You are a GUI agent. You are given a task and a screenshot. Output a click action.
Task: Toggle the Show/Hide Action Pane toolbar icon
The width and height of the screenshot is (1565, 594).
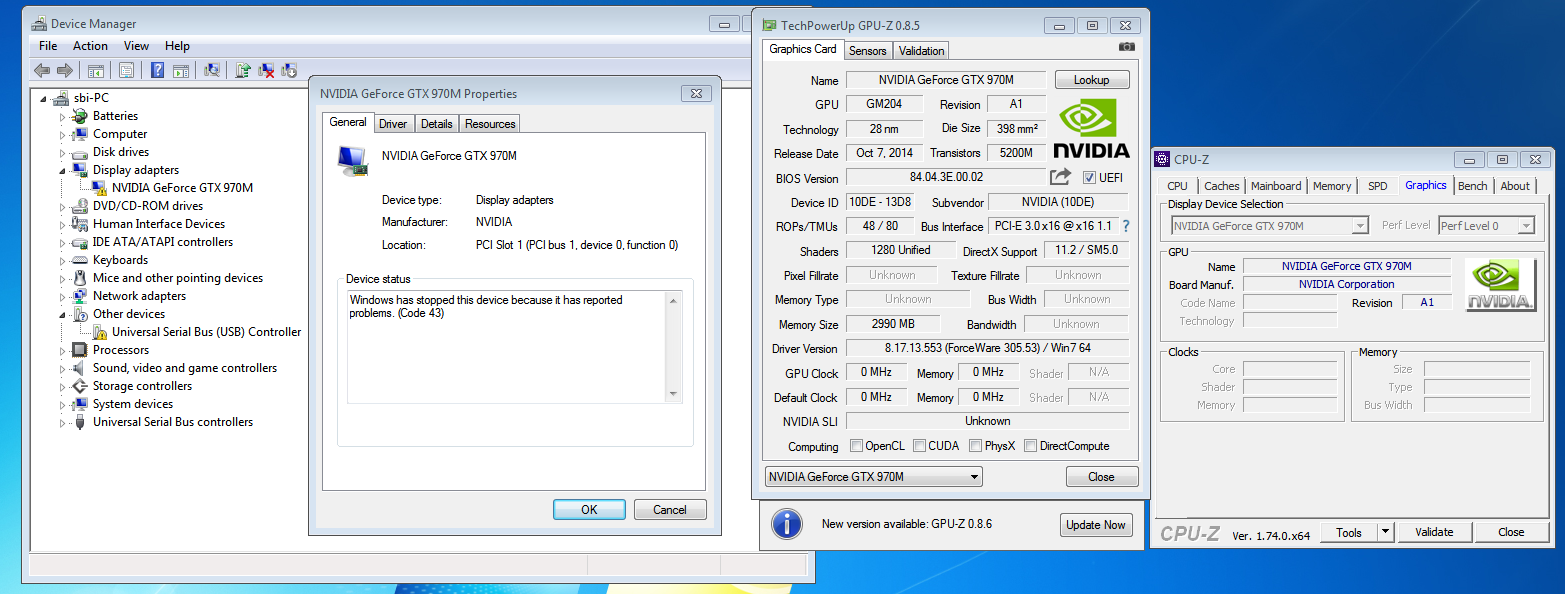[181, 70]
